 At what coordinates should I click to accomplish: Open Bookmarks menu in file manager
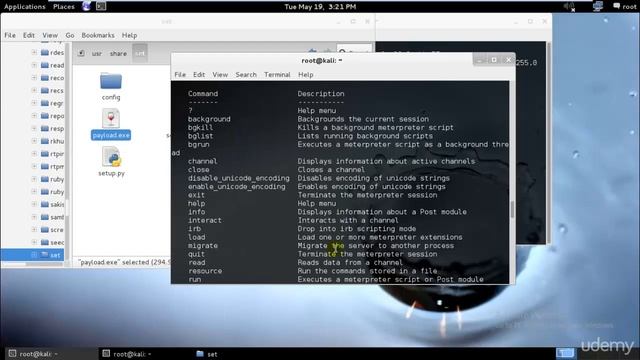point(98,35)
